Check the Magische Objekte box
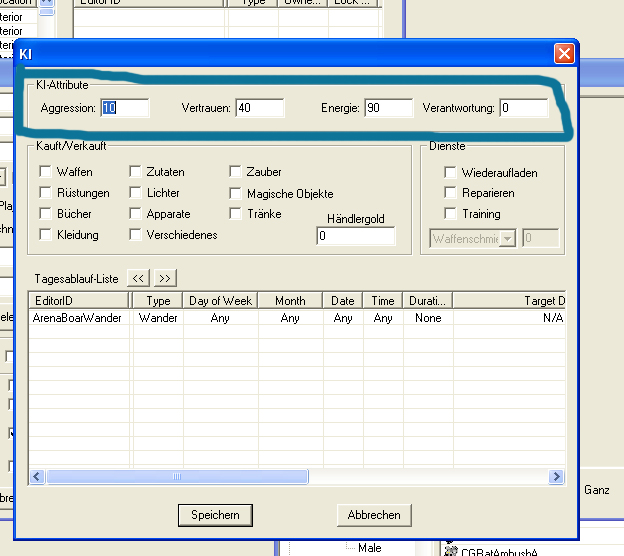The width and height of the screenshot is (624, 556). click(x=235, y=193)
